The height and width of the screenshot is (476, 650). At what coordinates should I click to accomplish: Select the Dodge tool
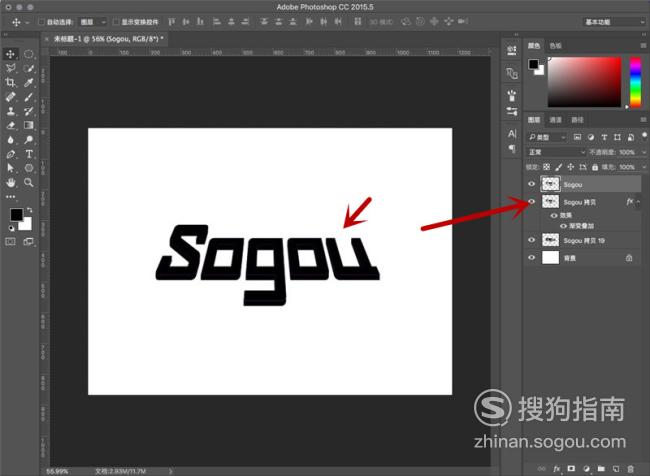[x=28, y=140]
